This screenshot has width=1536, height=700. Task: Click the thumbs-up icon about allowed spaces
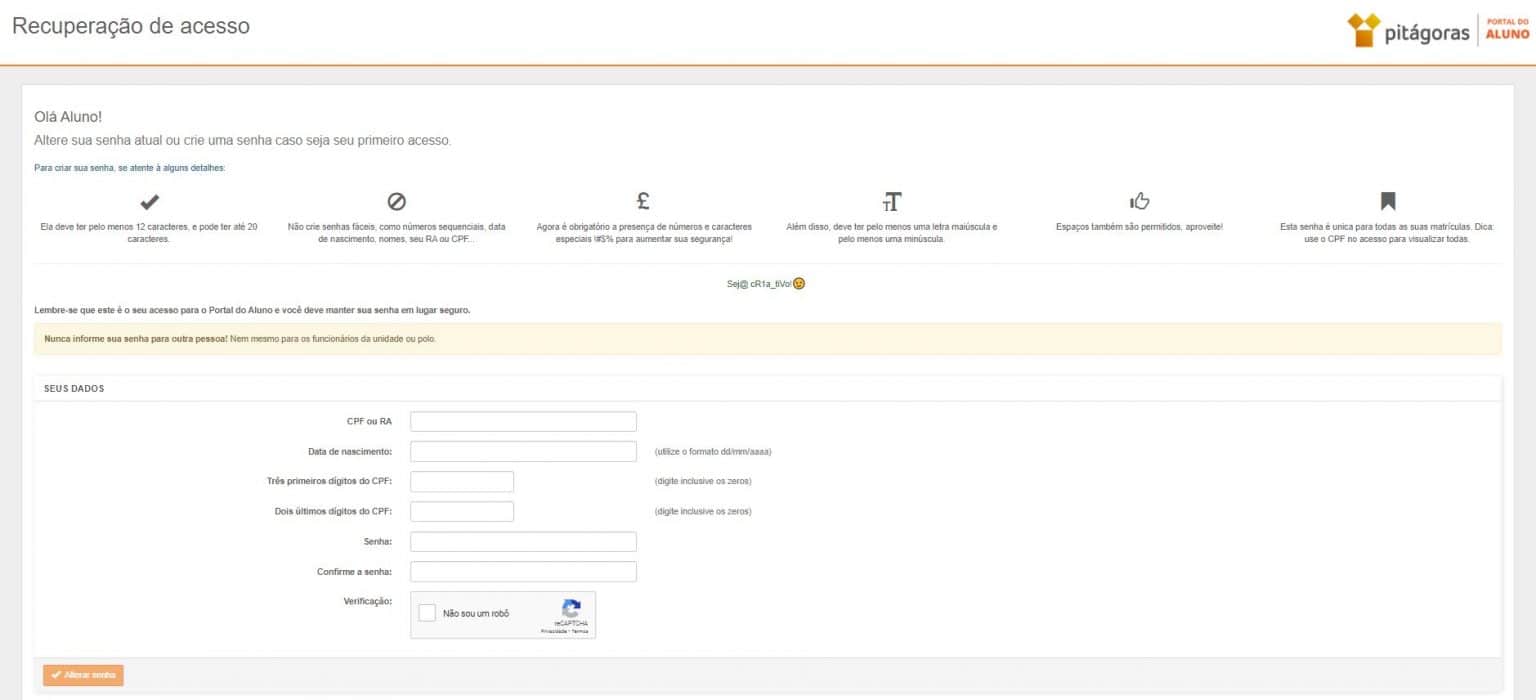tap(1139, 202)
